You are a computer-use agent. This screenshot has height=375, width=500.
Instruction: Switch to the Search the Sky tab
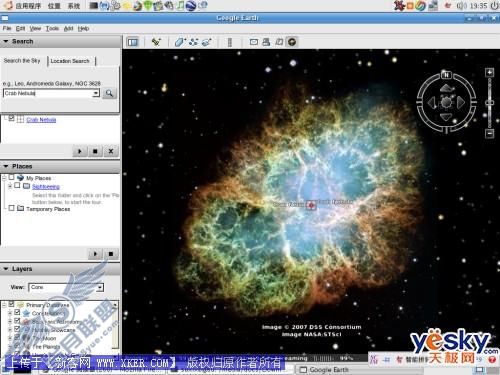[22, 61]
